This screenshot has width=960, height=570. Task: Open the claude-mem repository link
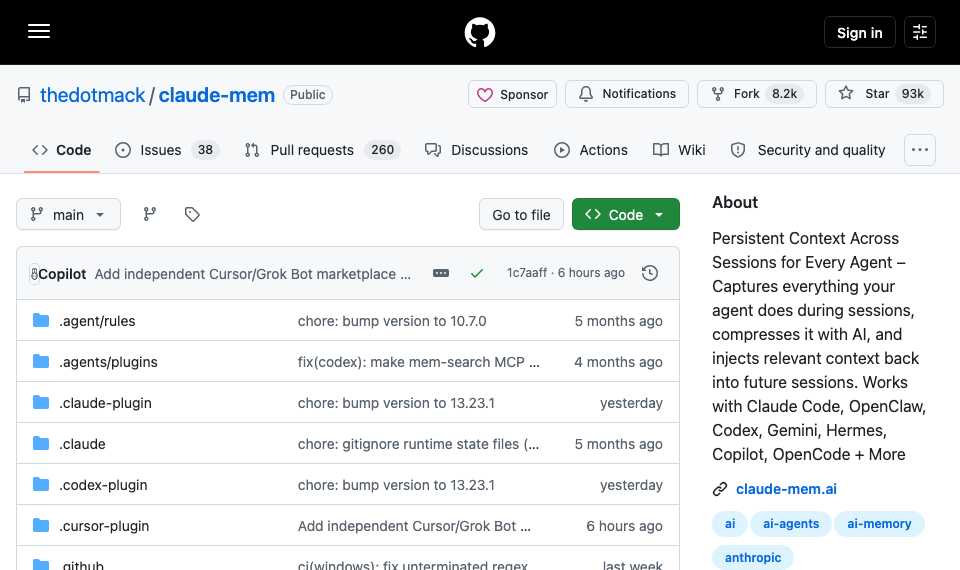pyautogui.click(x=217, y=95)
